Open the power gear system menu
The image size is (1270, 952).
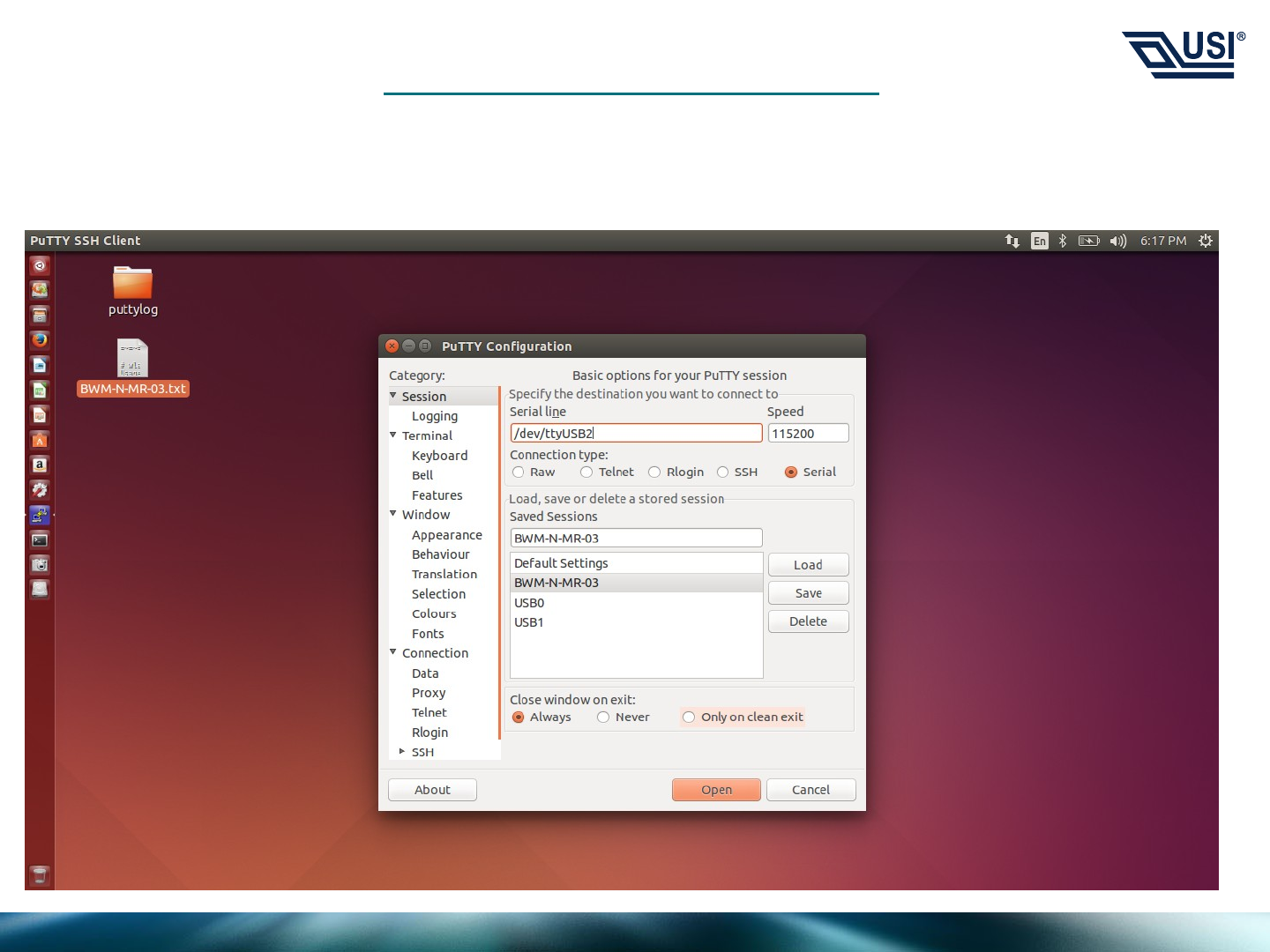[x=1206, y=241]
